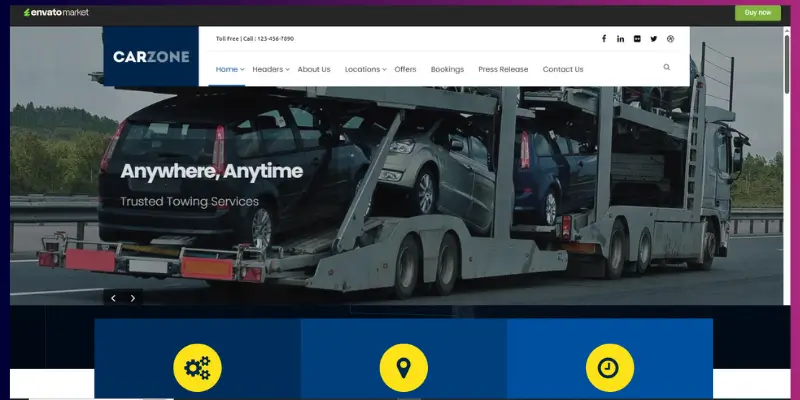
Task: Click the CARZONE logo
Action: (x=151, y=57)
